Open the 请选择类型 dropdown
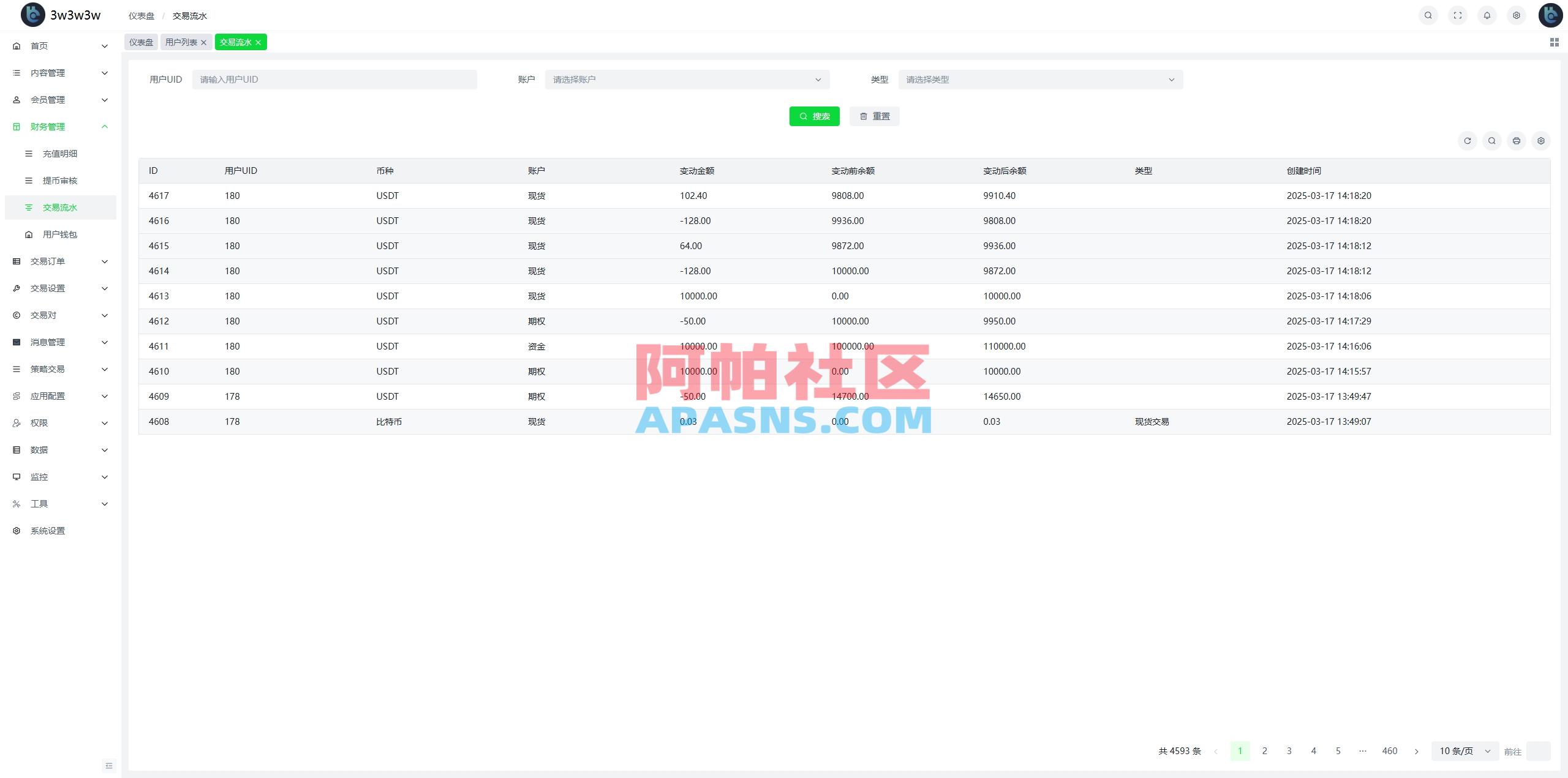Viewport: 1568px width, 778px height. click(x=1039, y=79)
